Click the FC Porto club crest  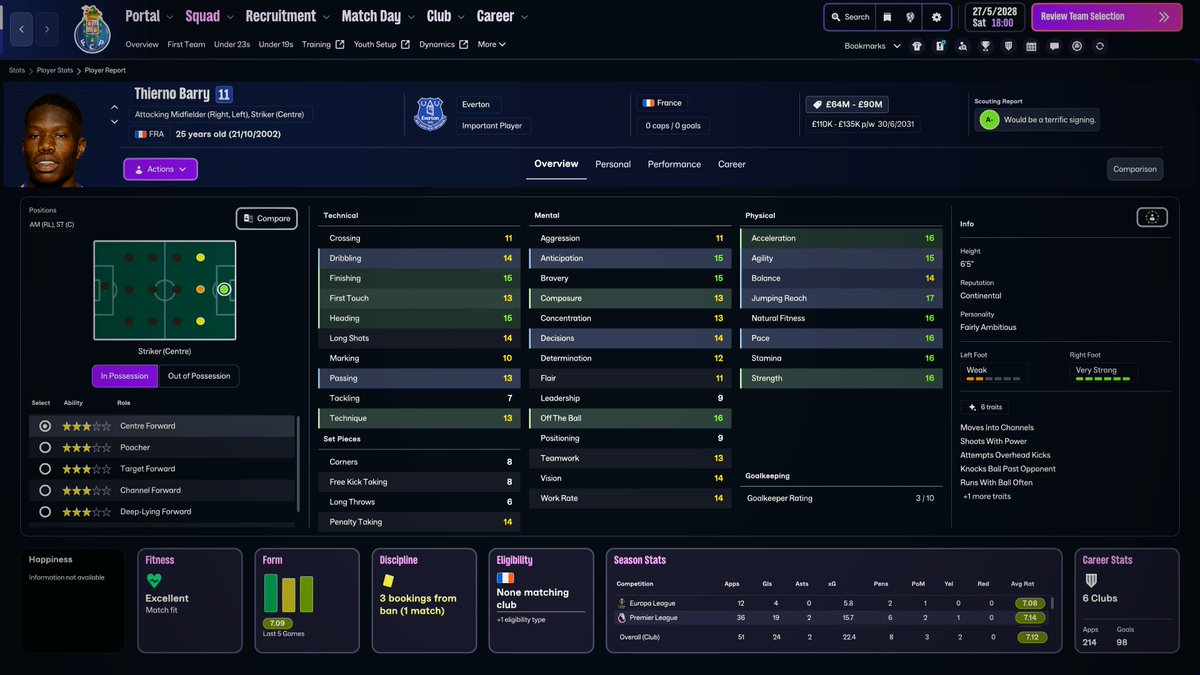pyautogui.click(x=92, y=30)
